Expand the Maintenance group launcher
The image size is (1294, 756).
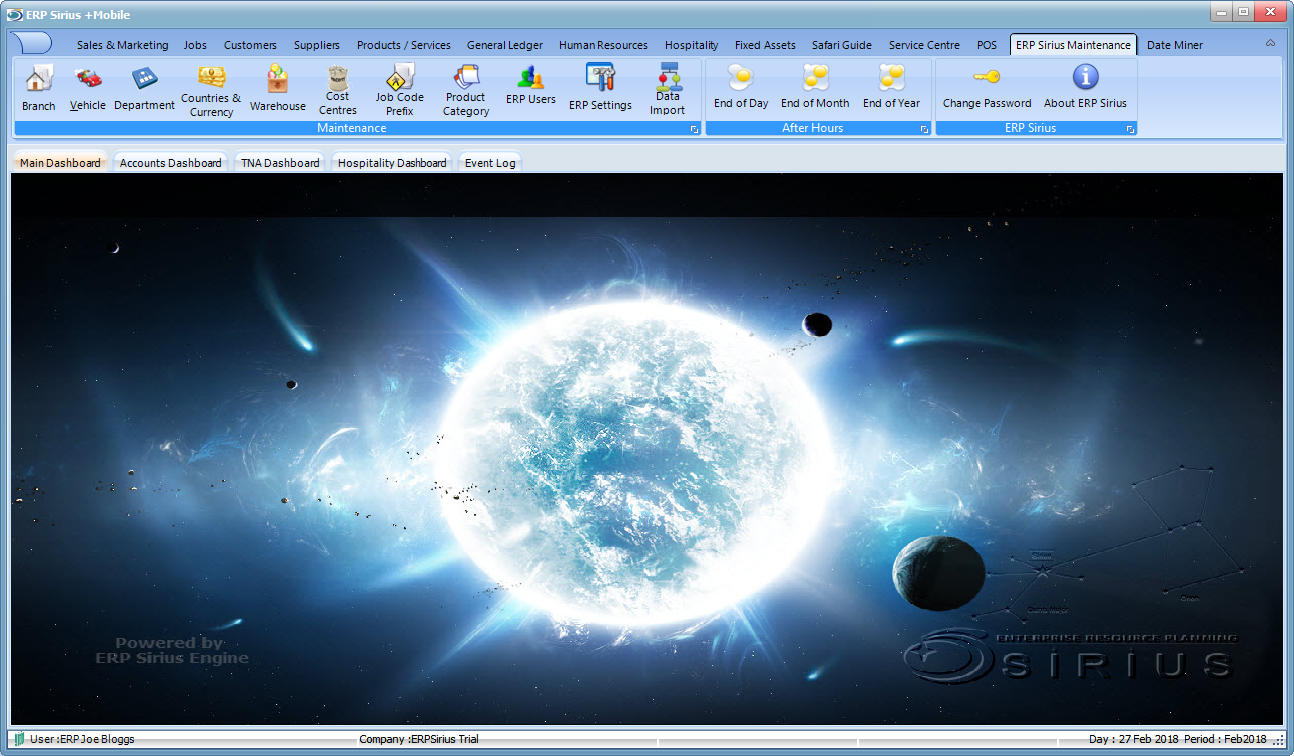tap(694, 129)
